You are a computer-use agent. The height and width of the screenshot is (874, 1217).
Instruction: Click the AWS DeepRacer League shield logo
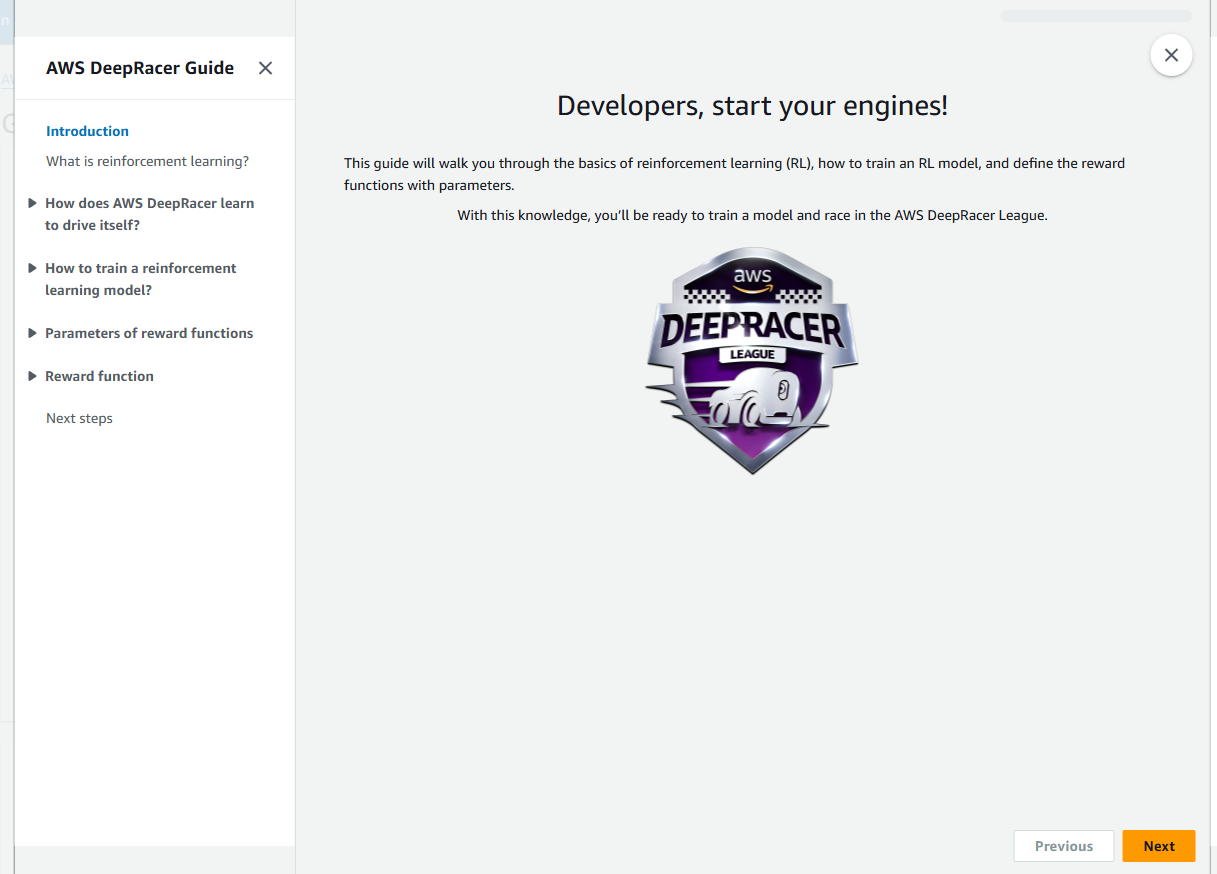[751, 360]
